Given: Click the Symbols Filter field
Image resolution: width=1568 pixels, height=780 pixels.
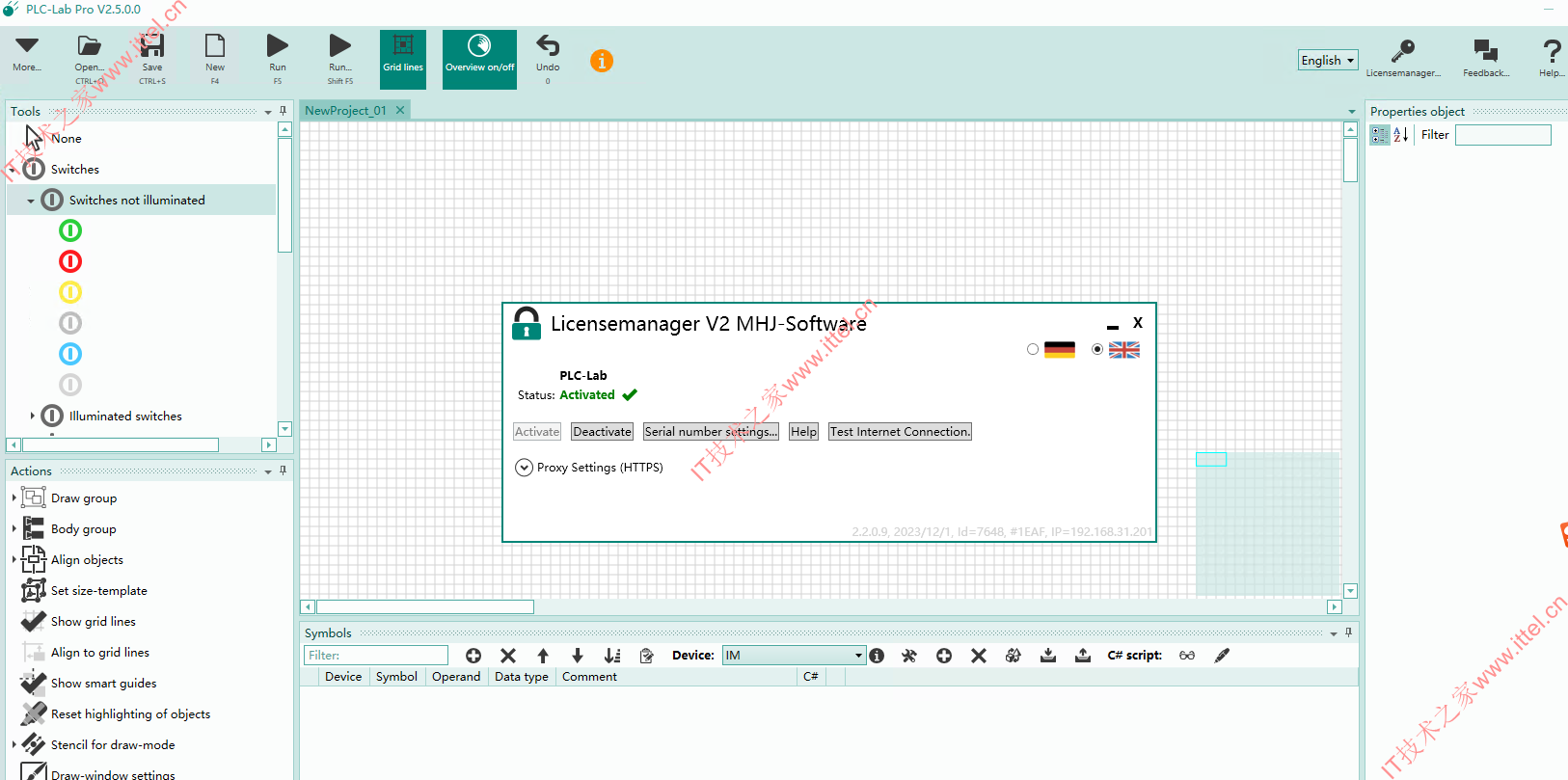Looking at the screenshot, I should click(x=376, y=656).
